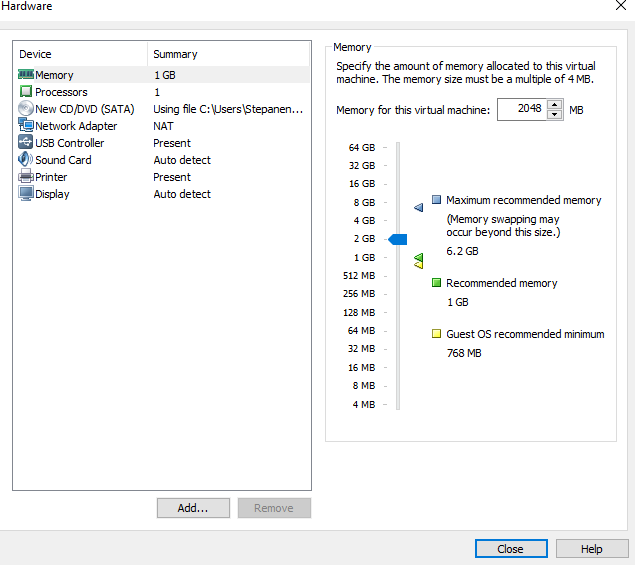Click the blue Maximum recommended memory legend square
This screenshot has height=565, width=635.
point(436,200)
